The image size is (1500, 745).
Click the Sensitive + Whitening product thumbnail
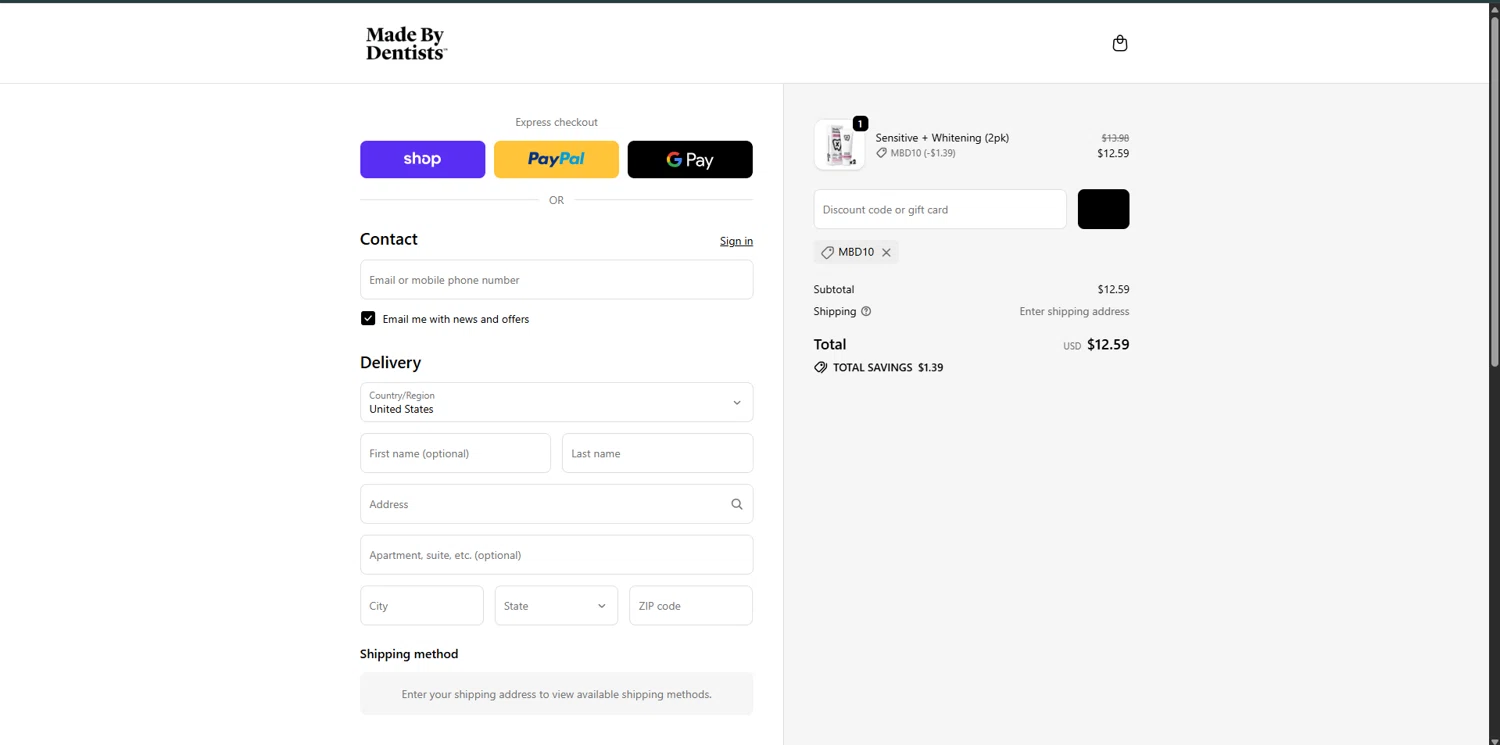click(x=839, y=145)
